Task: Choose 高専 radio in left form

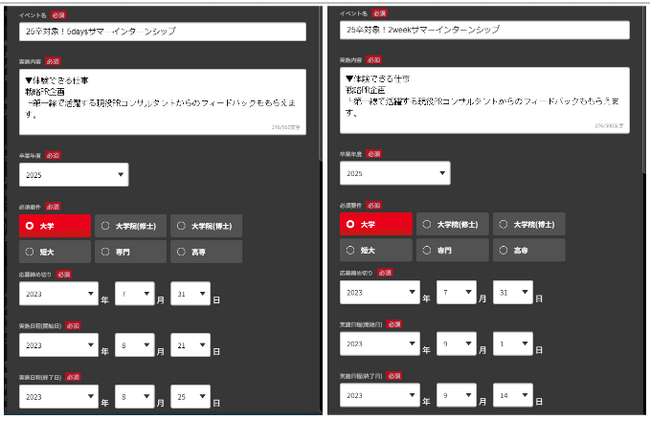Action: 206,252
